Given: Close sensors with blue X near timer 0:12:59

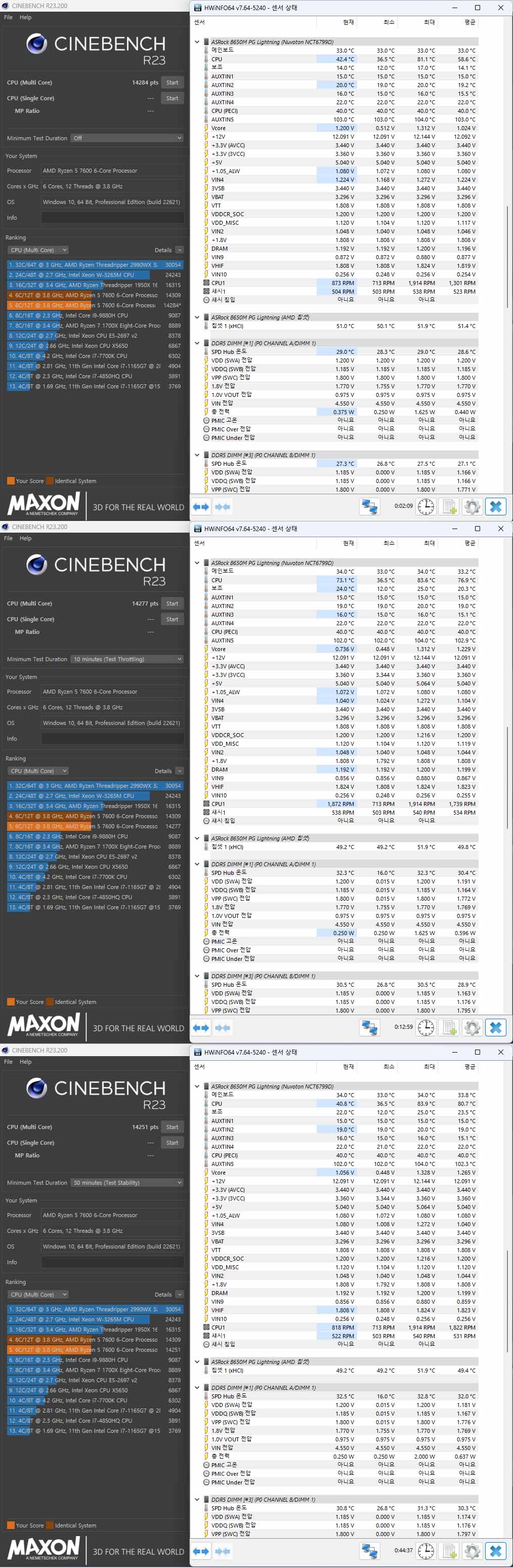Looking at the screenshot, I should pos(495,1027).
